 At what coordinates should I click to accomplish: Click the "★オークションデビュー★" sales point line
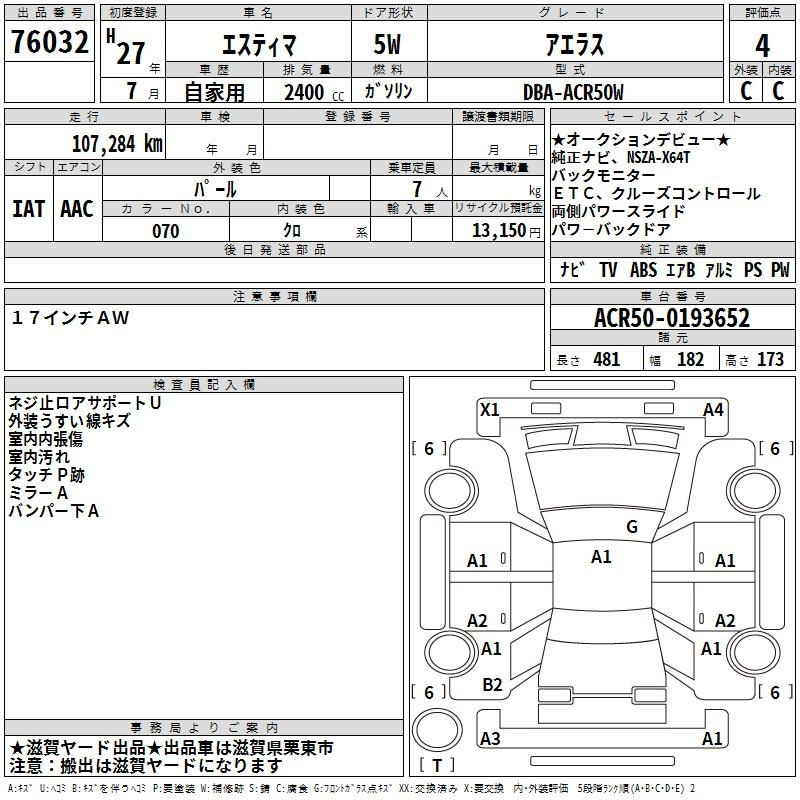pyautogui.click(x=641, y=139)
